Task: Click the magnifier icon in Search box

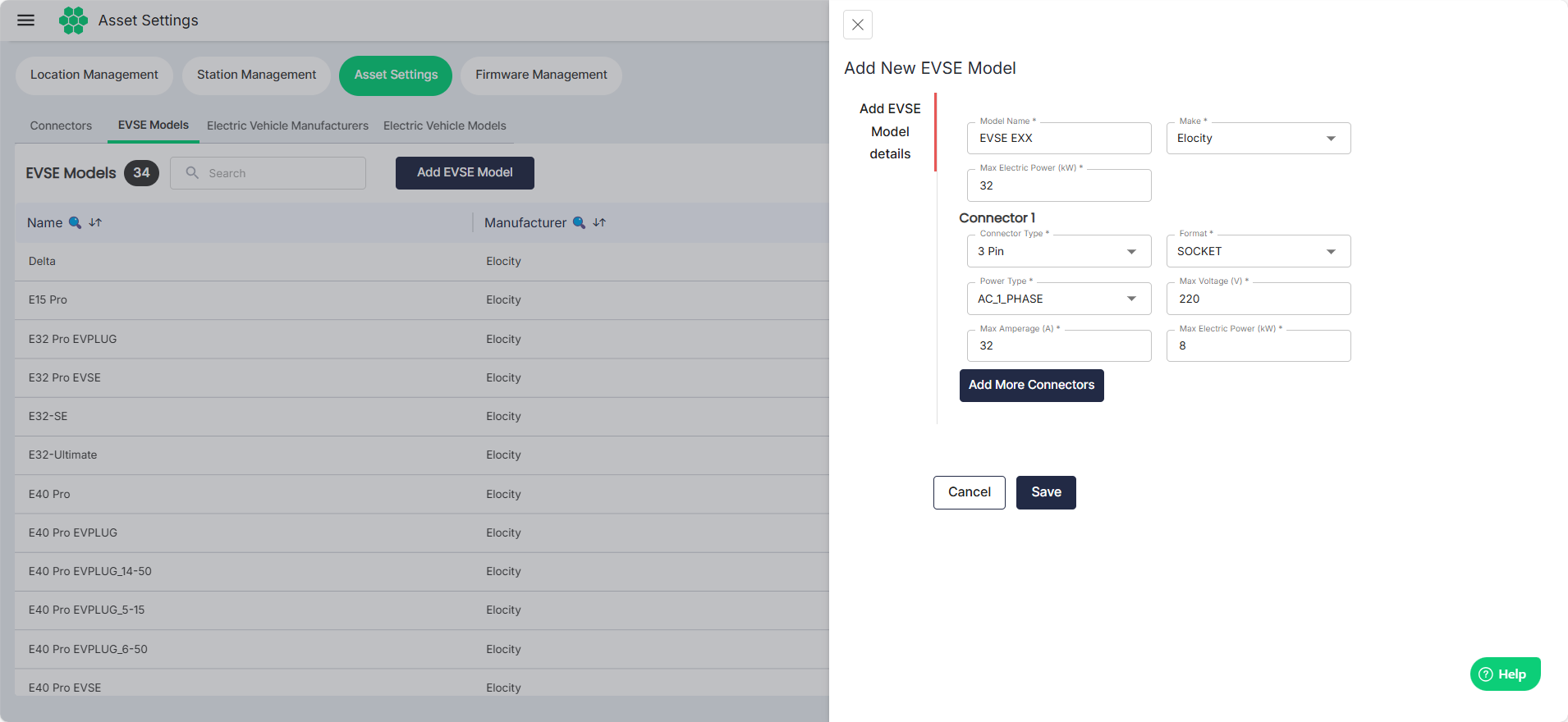Action: click(x=192, y=172)
